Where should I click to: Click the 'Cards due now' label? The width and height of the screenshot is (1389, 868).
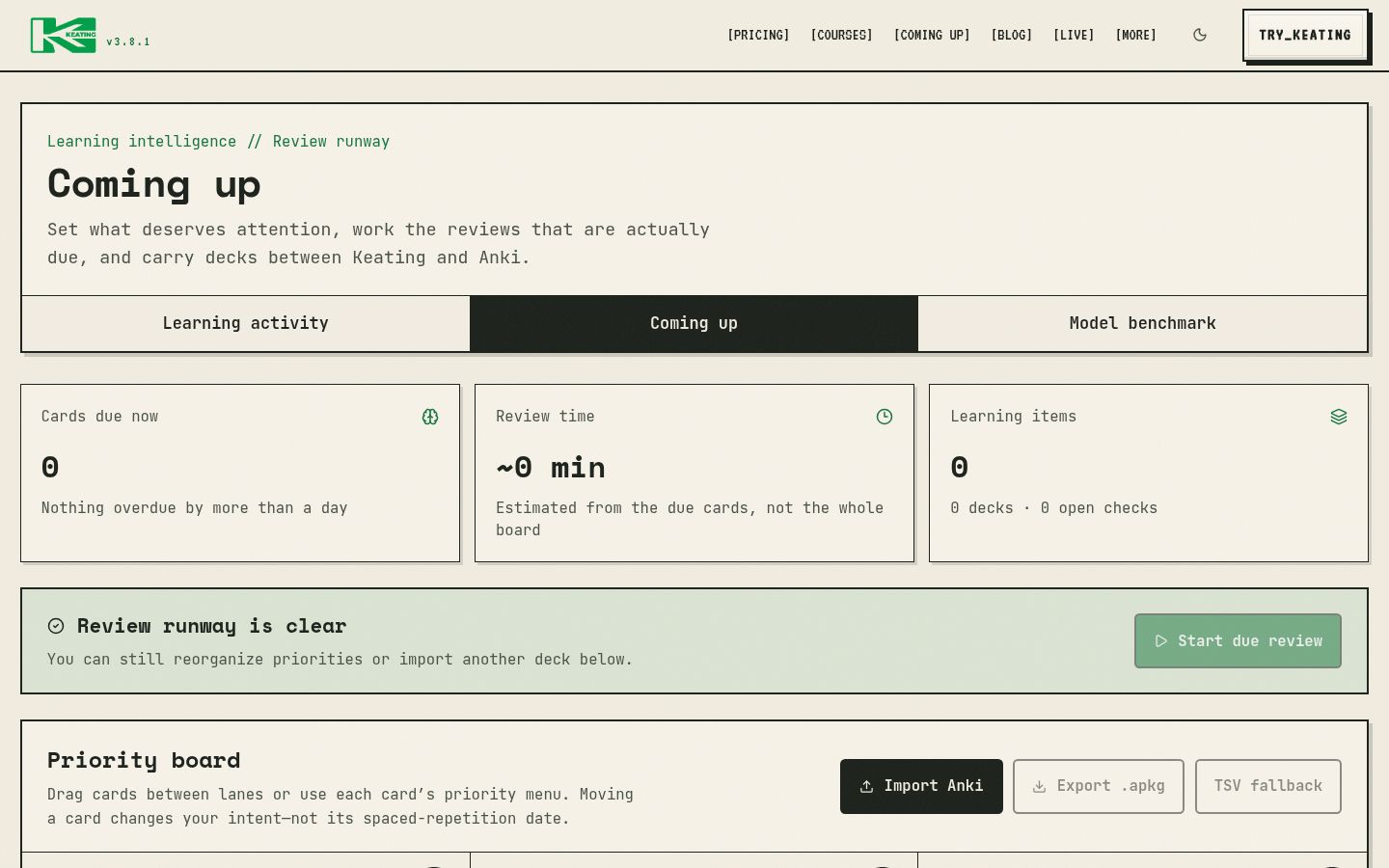[x=100, y=417]
